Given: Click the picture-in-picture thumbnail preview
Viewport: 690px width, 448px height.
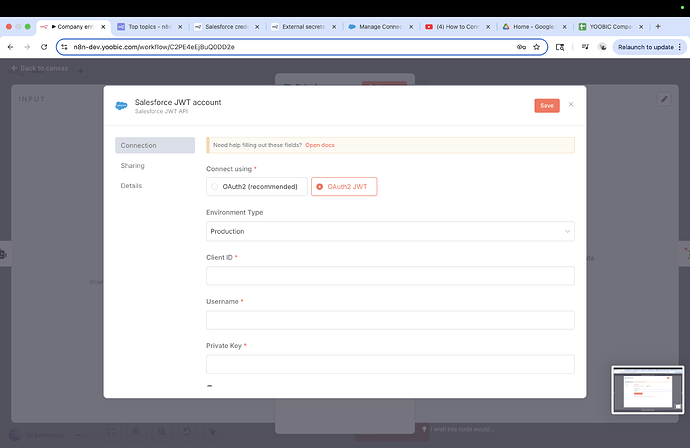Looking at the screenshot, I should click(x=648, y=390).
